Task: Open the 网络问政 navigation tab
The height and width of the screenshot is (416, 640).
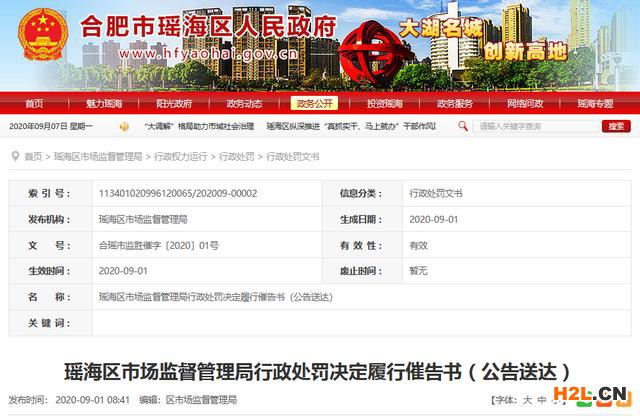Action: coord(525,103)
